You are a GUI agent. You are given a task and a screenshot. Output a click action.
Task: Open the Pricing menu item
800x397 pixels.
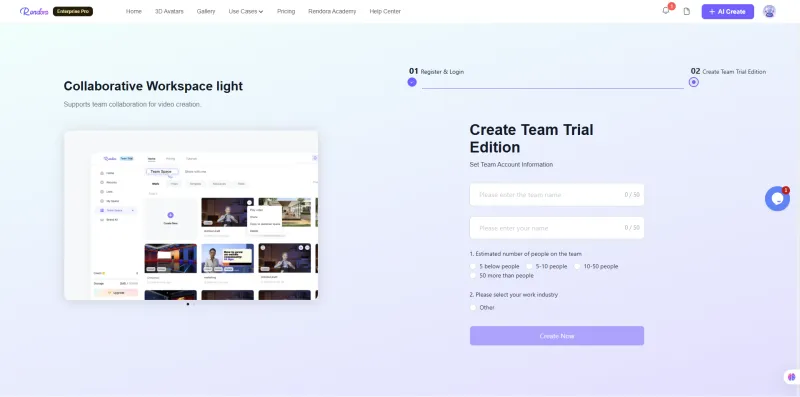pyautogui.click(x=286, y=11)
